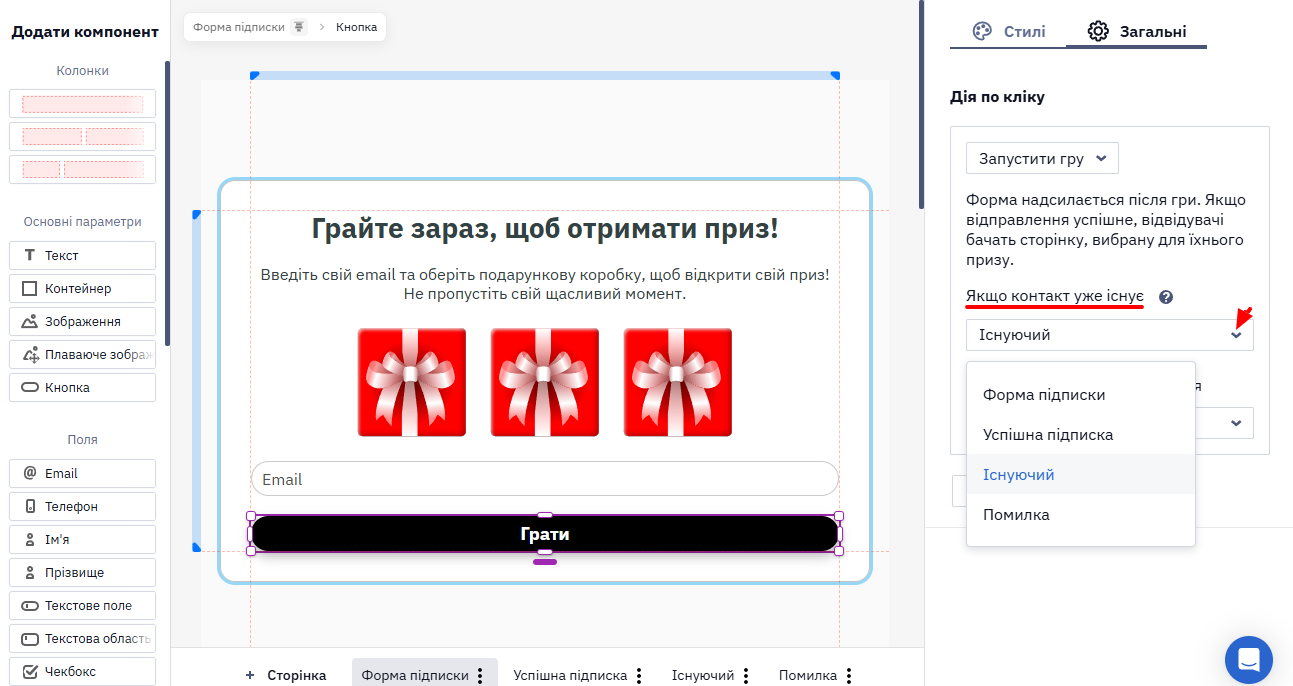The height and width of the screenshot is (686, 1293).
Task: Open options menu for Існуючий page
Action: point(746,675)
